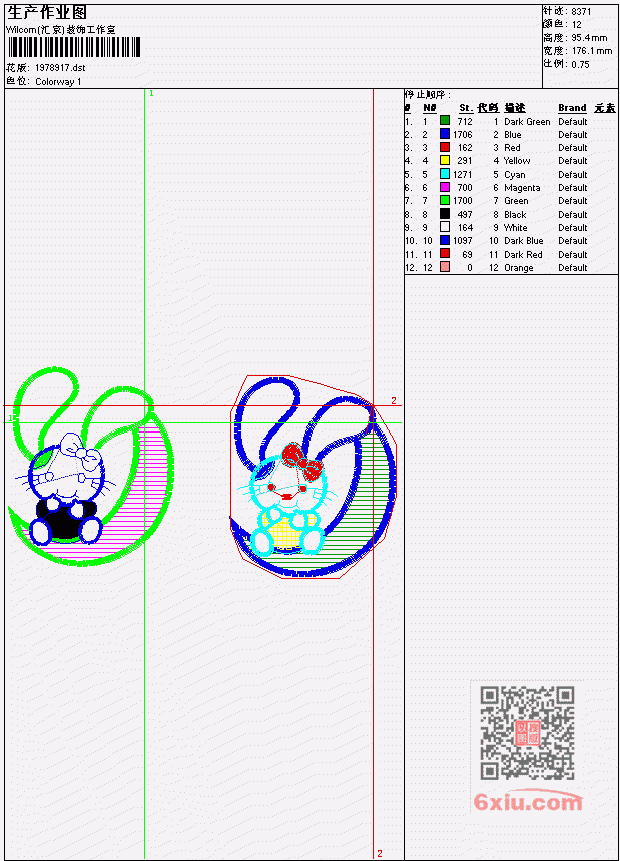
Task: Click the 'Orange' color description
Action: coord(518,268)
